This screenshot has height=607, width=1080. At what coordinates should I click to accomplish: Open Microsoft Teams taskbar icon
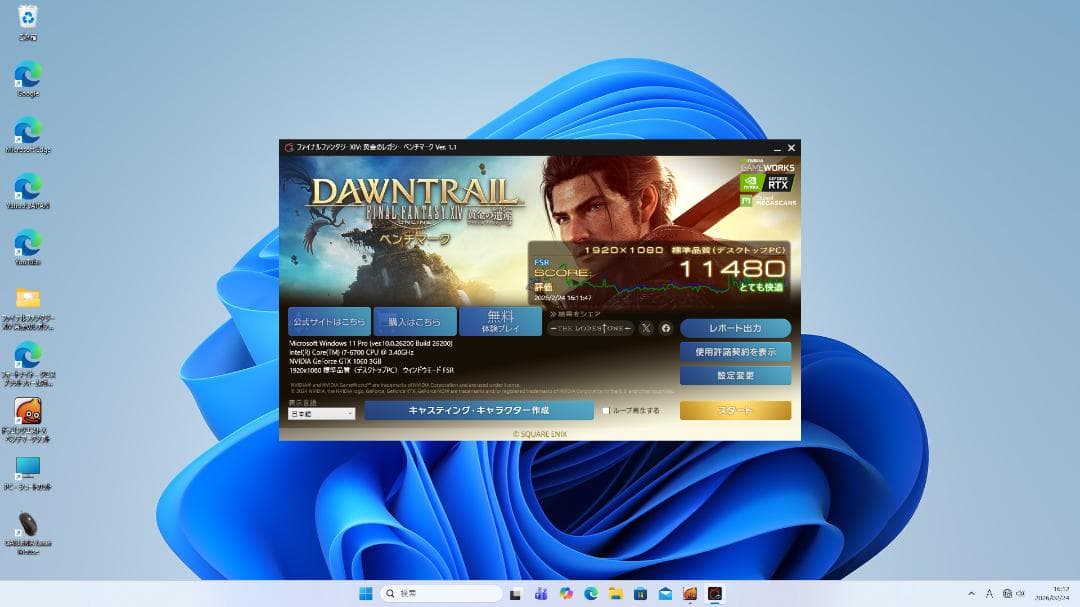pos(541,593)
